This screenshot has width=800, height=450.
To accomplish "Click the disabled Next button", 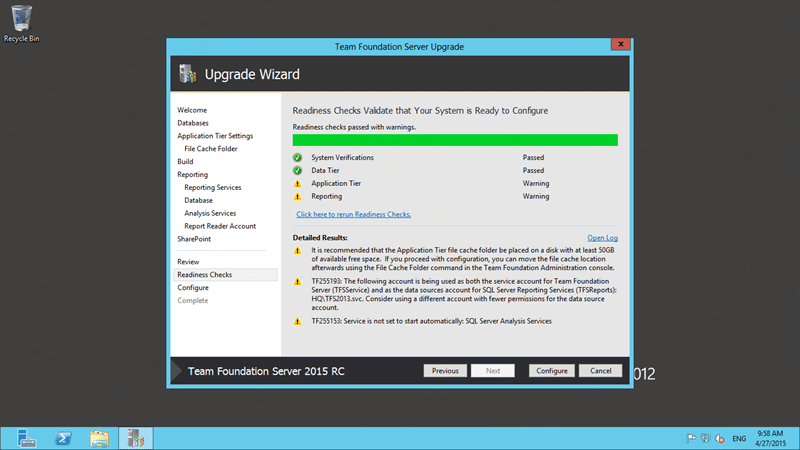I will (493, 371).
